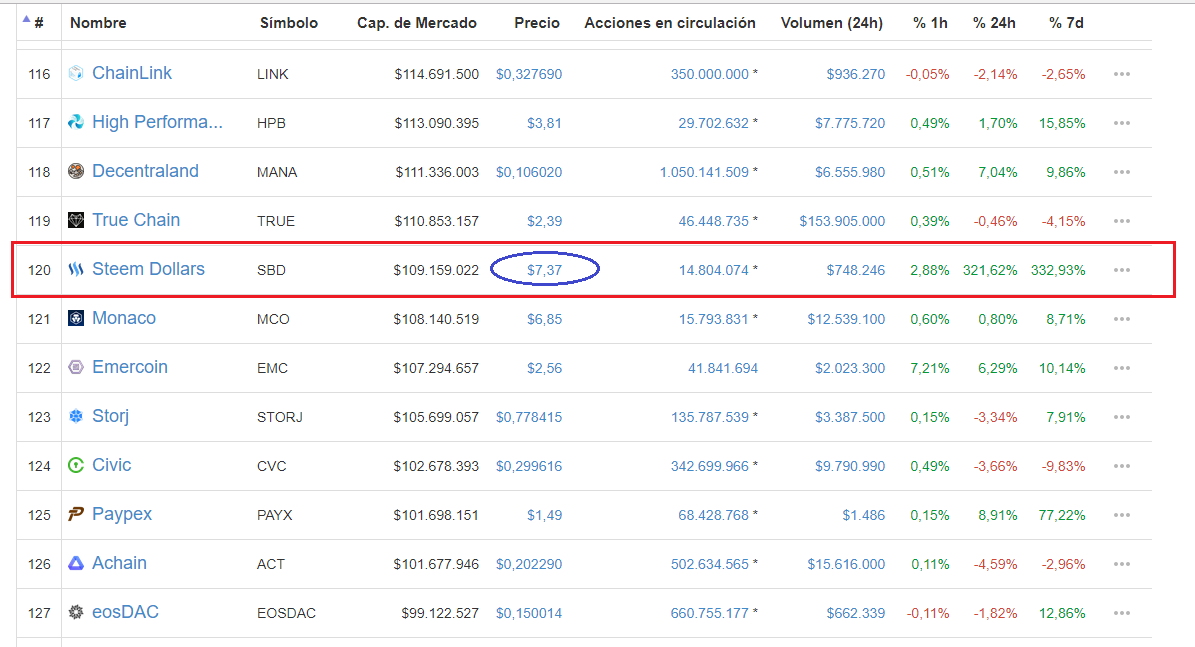Screen dimensions: 1195x647
Task: Open the more-options dots for True Chain row
Action: click(x=1122, y=221)
